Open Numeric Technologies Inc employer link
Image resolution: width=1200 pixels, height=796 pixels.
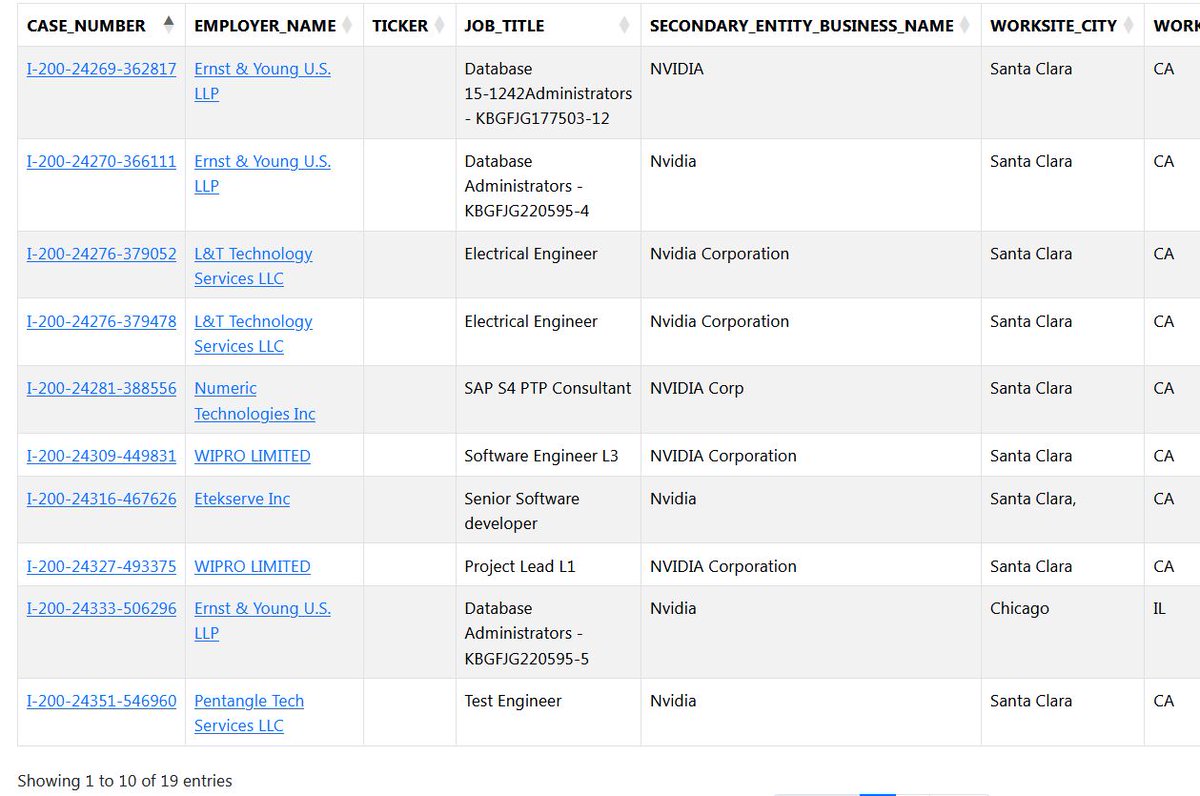coord(254,401)
